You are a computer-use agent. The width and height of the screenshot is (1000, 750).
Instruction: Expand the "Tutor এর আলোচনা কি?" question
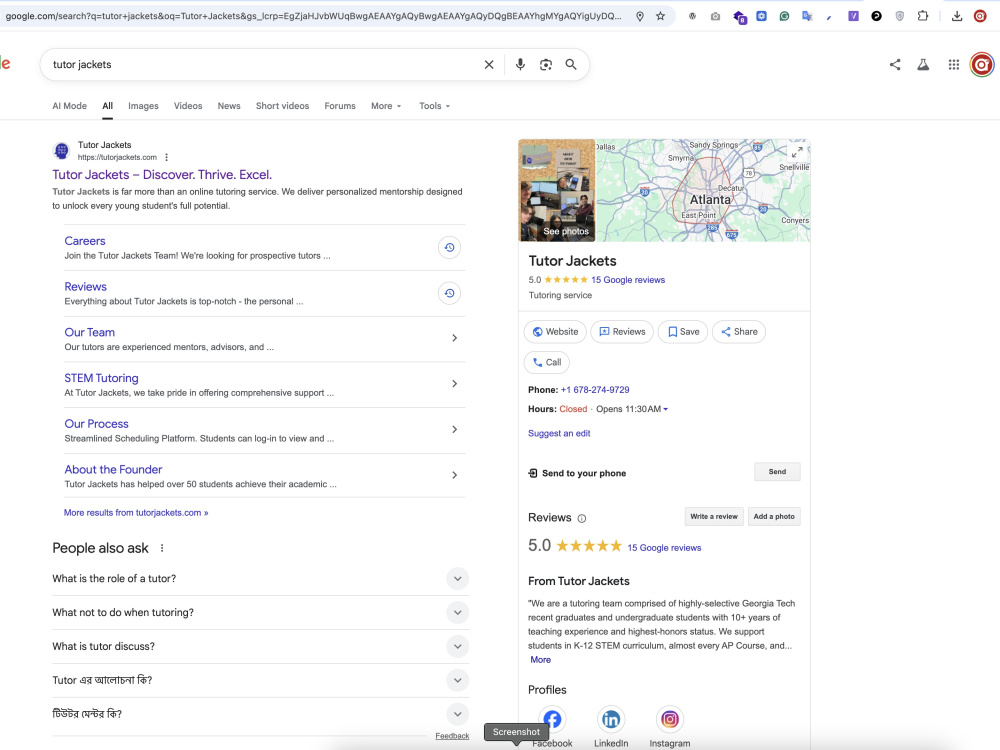click(x=457, y=680)
